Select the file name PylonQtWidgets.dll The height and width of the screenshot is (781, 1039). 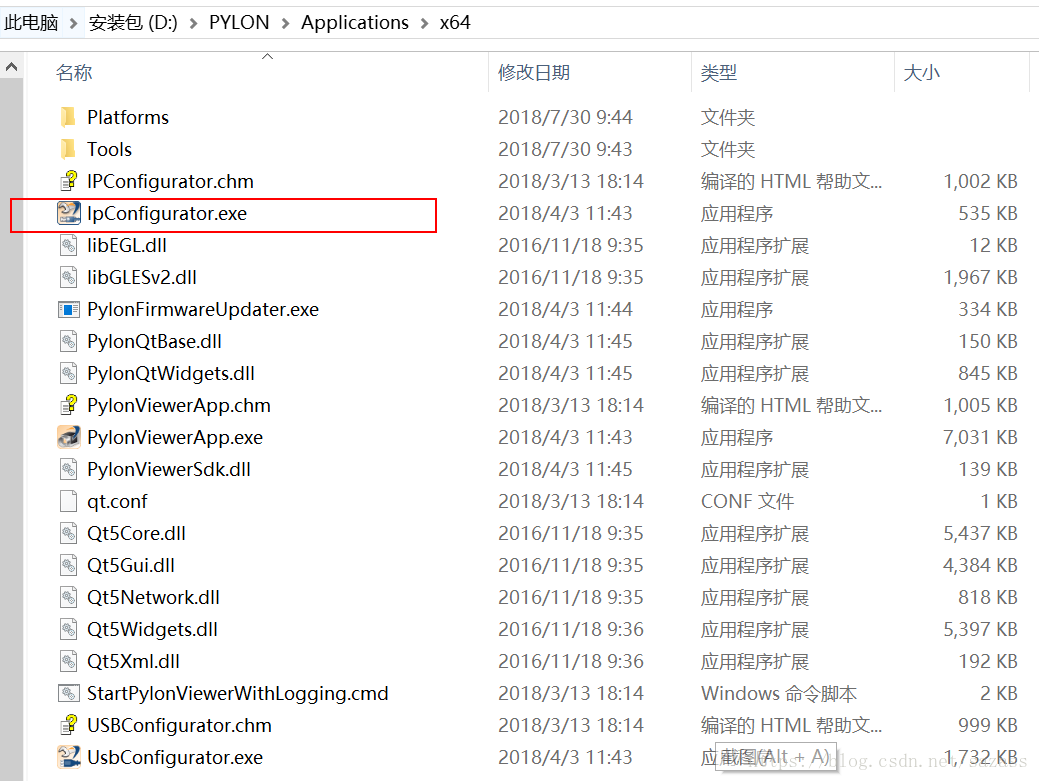(171, 373)
